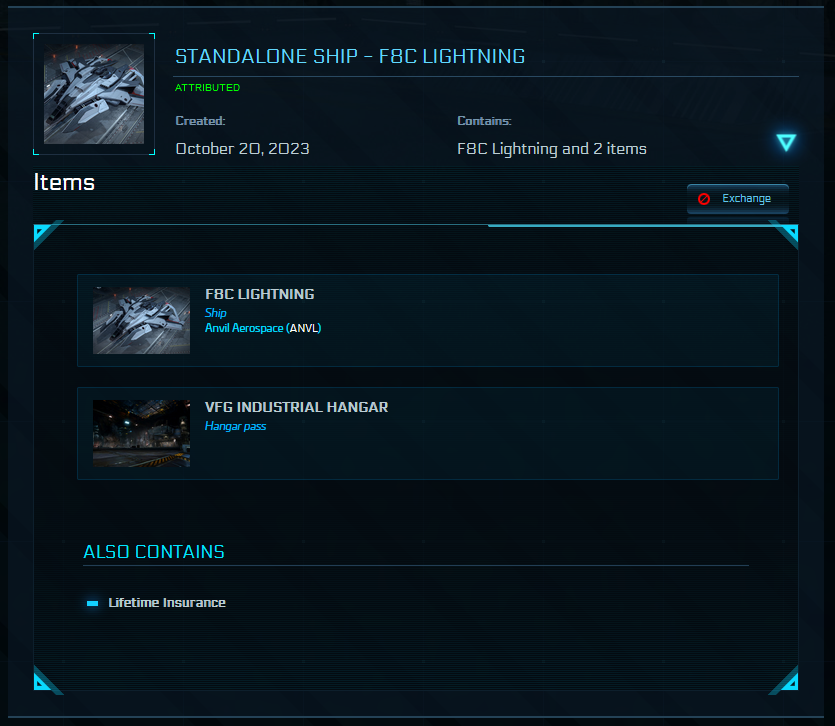Click the bullet icon beside Lifetime Insurance
Screen dimensions: 835x726
(93, 603)
